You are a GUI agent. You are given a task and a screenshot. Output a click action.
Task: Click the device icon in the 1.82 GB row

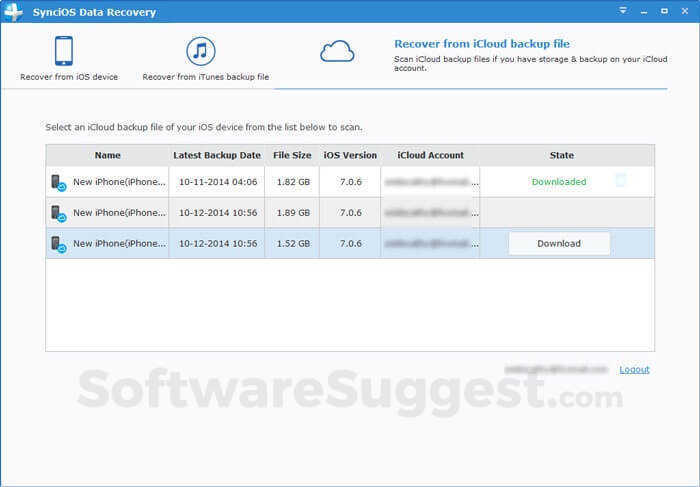[58, 183]
